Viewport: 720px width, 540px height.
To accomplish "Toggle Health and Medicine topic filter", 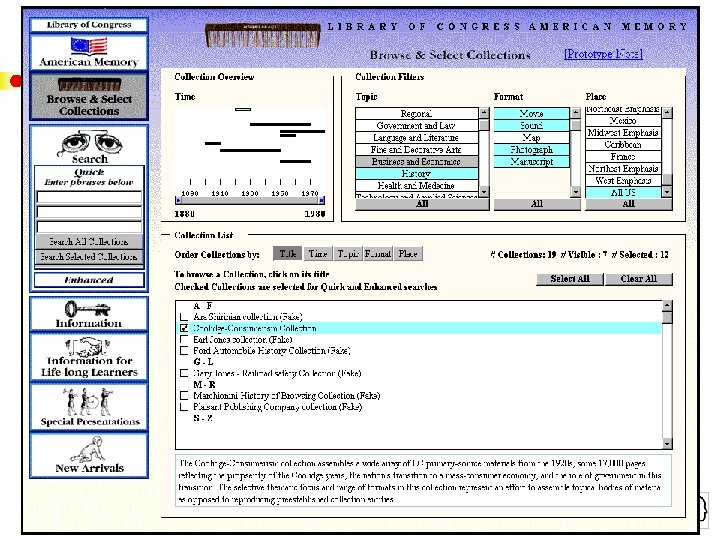I will (416, 186).
